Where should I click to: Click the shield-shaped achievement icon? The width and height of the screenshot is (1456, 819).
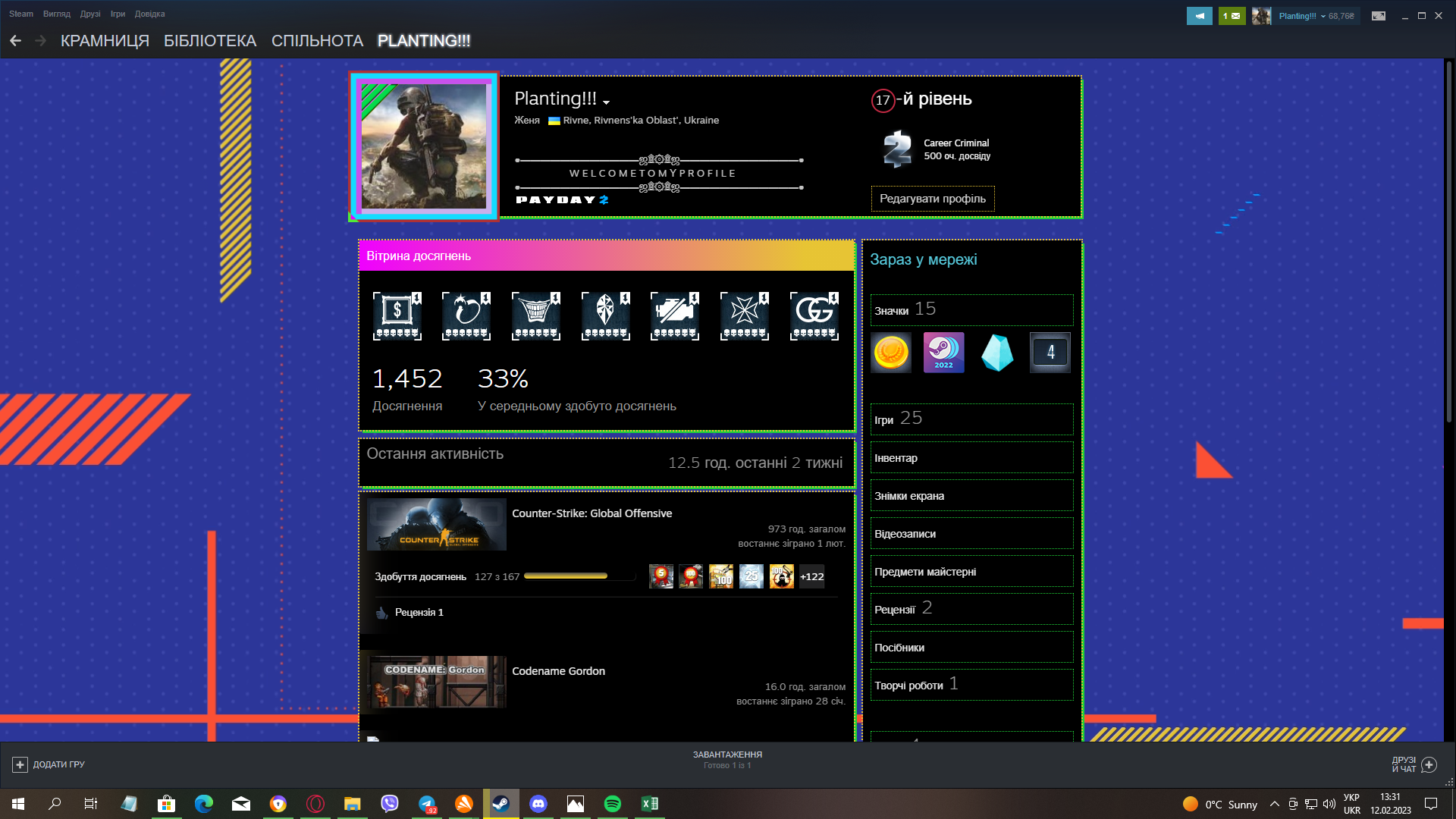click(x=606, y=316)
